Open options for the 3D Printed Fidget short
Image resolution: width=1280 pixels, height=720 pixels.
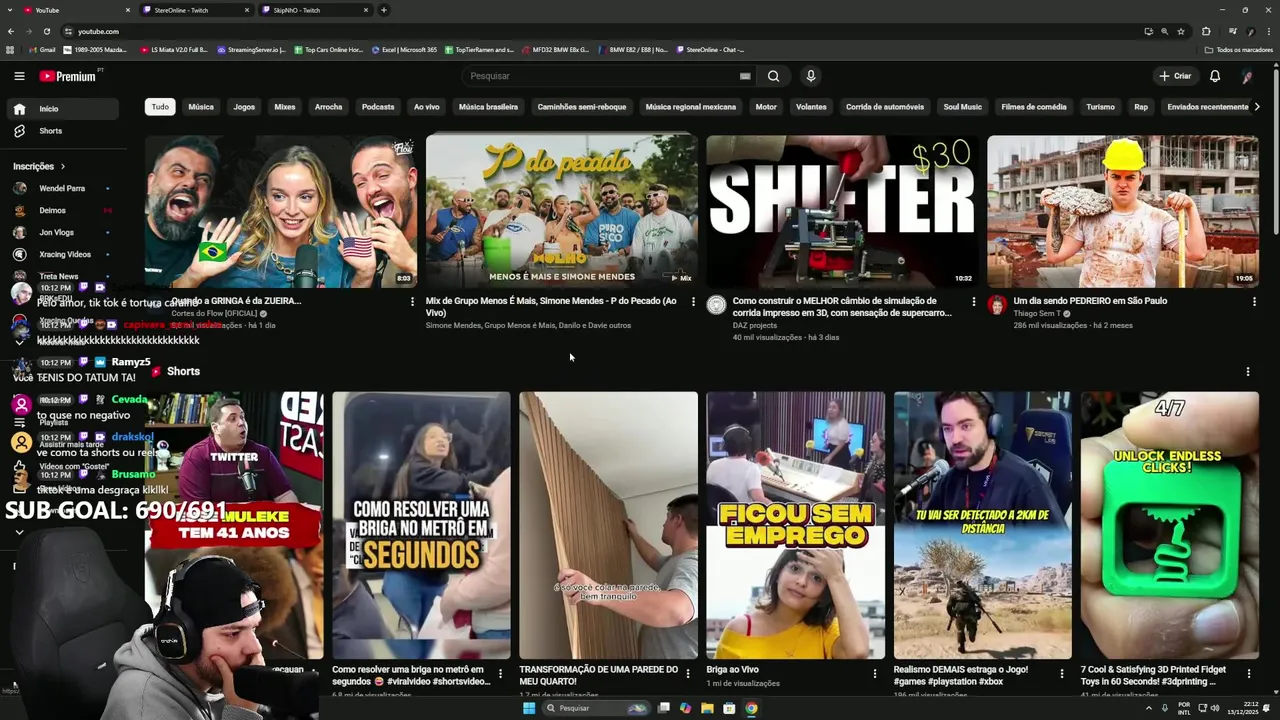(x=1248, y=673)
